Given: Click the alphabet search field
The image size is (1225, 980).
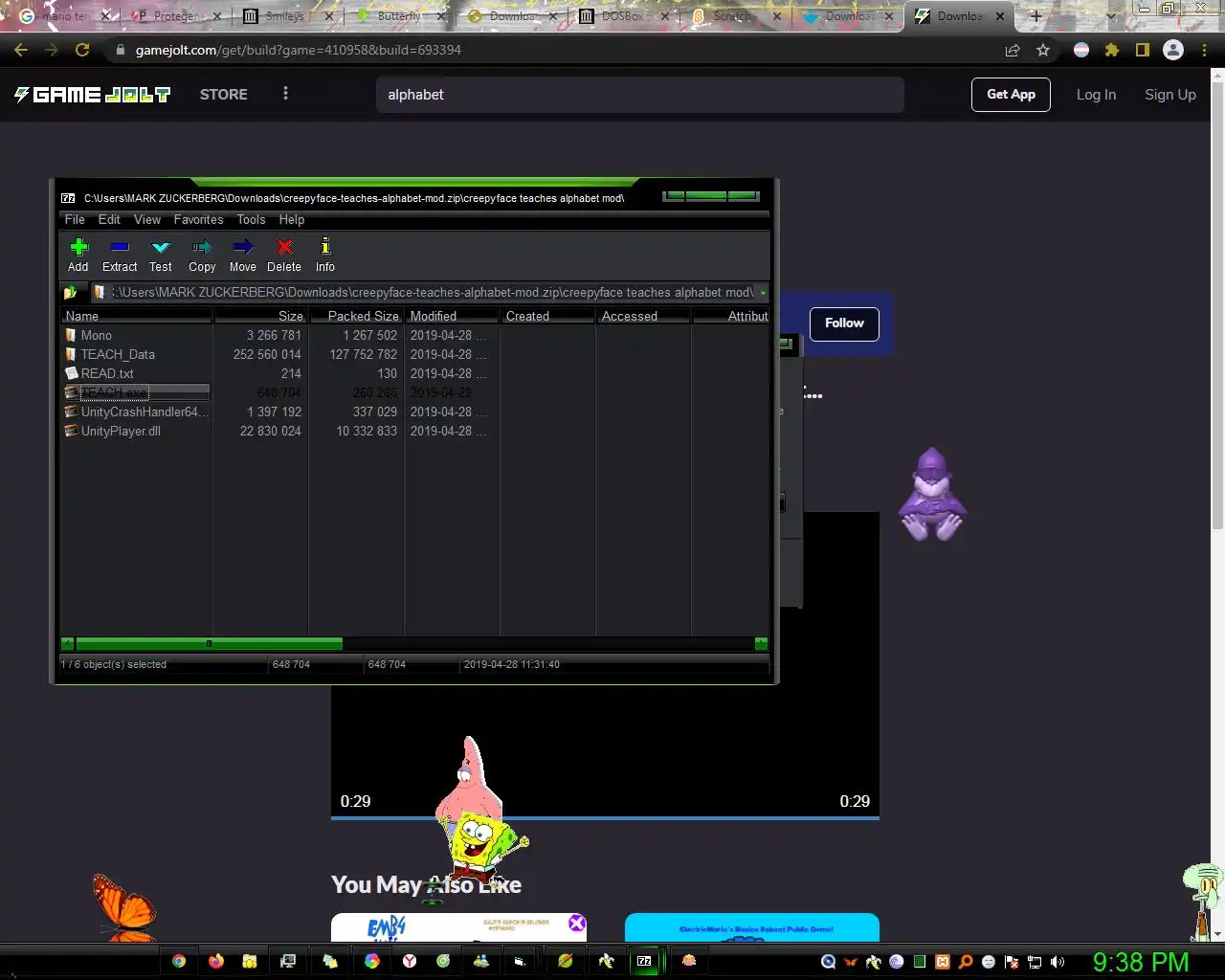Looking at the screenshot, I should [639, 95].
